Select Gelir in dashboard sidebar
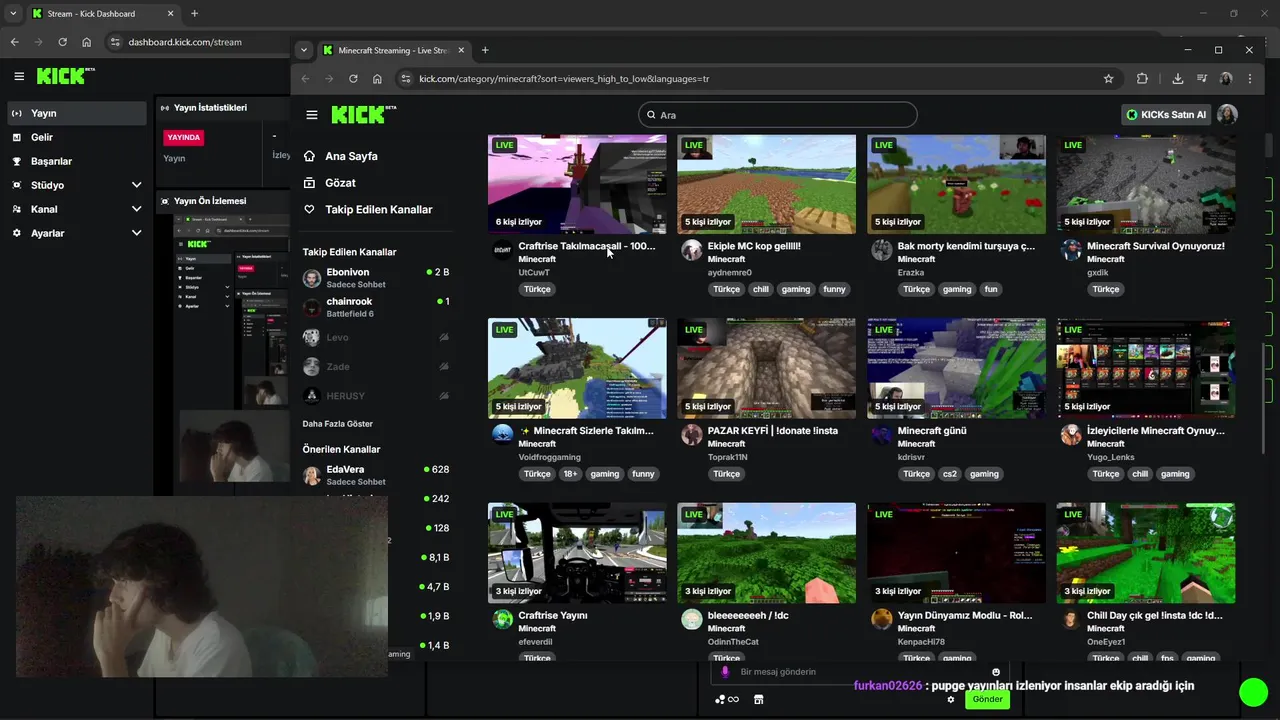 (x=77, y=137)
